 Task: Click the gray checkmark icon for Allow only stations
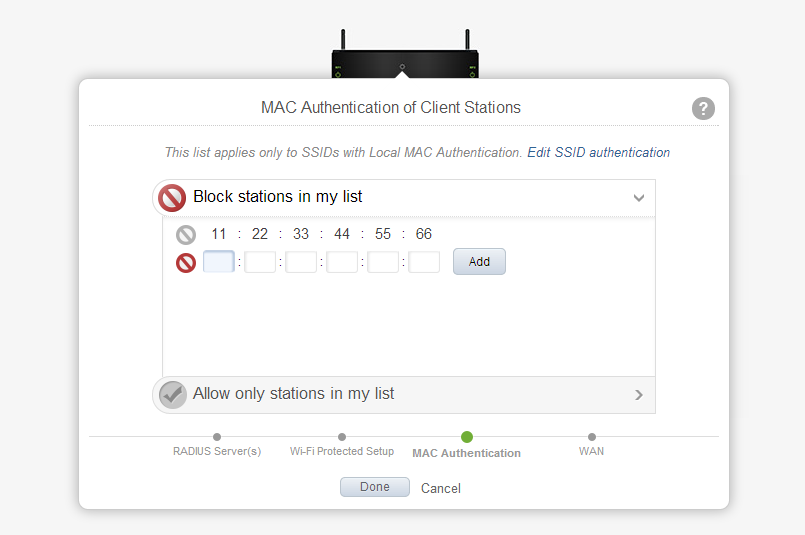coord(172,395)
